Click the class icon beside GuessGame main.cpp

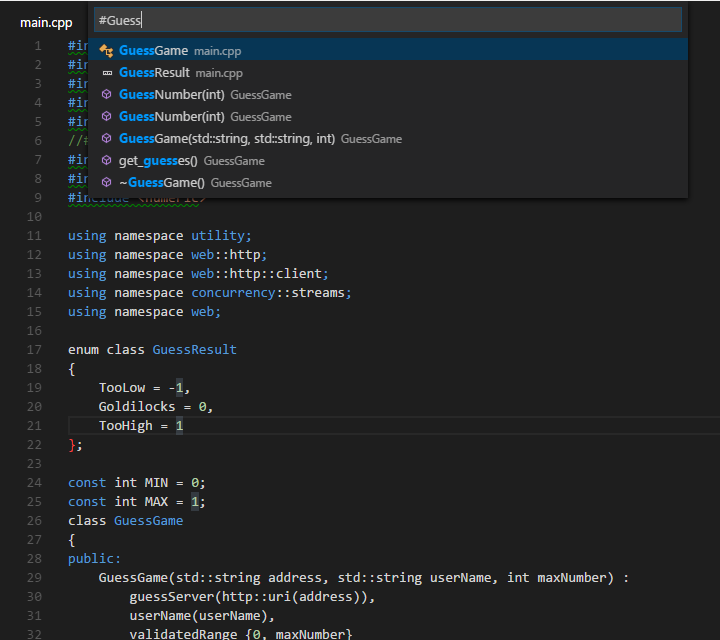pos(106,51)
